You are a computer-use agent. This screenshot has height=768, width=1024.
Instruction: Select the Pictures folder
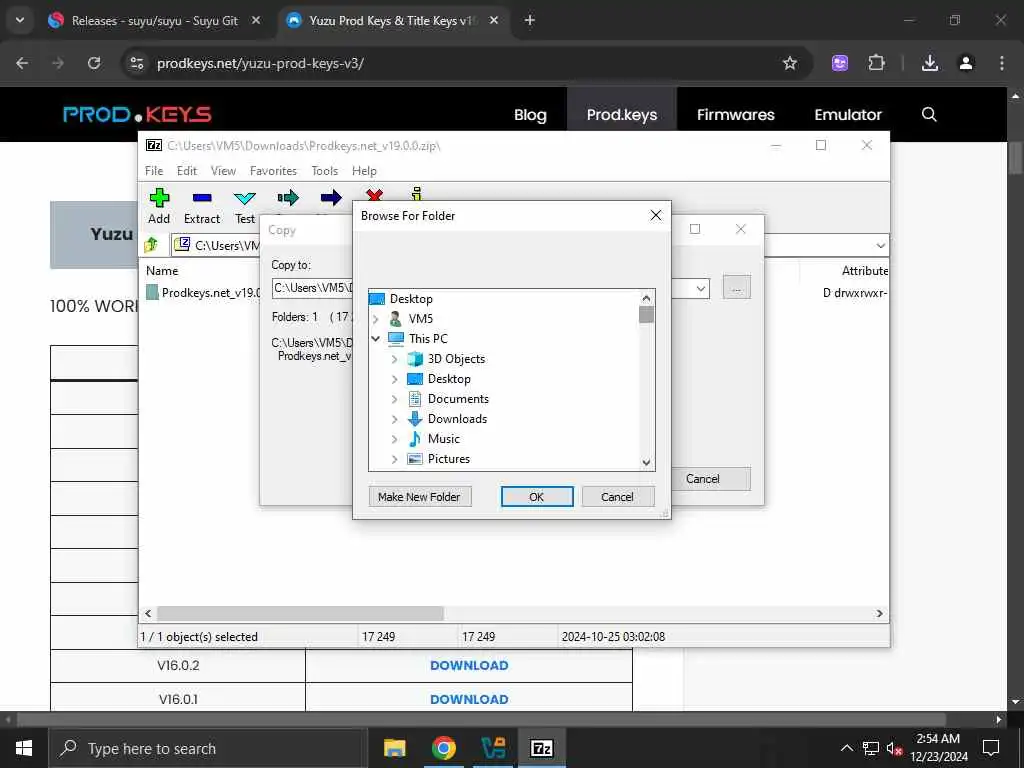point(449,458)
